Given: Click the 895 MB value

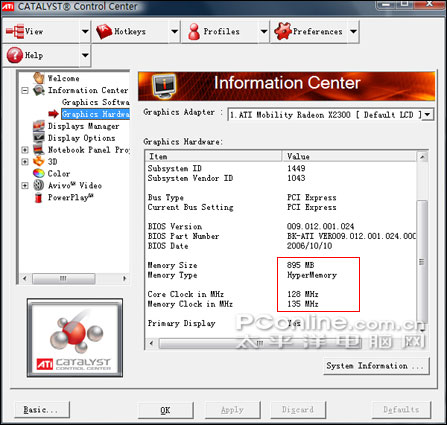Looking at the screenshot, I should [300, 265].
